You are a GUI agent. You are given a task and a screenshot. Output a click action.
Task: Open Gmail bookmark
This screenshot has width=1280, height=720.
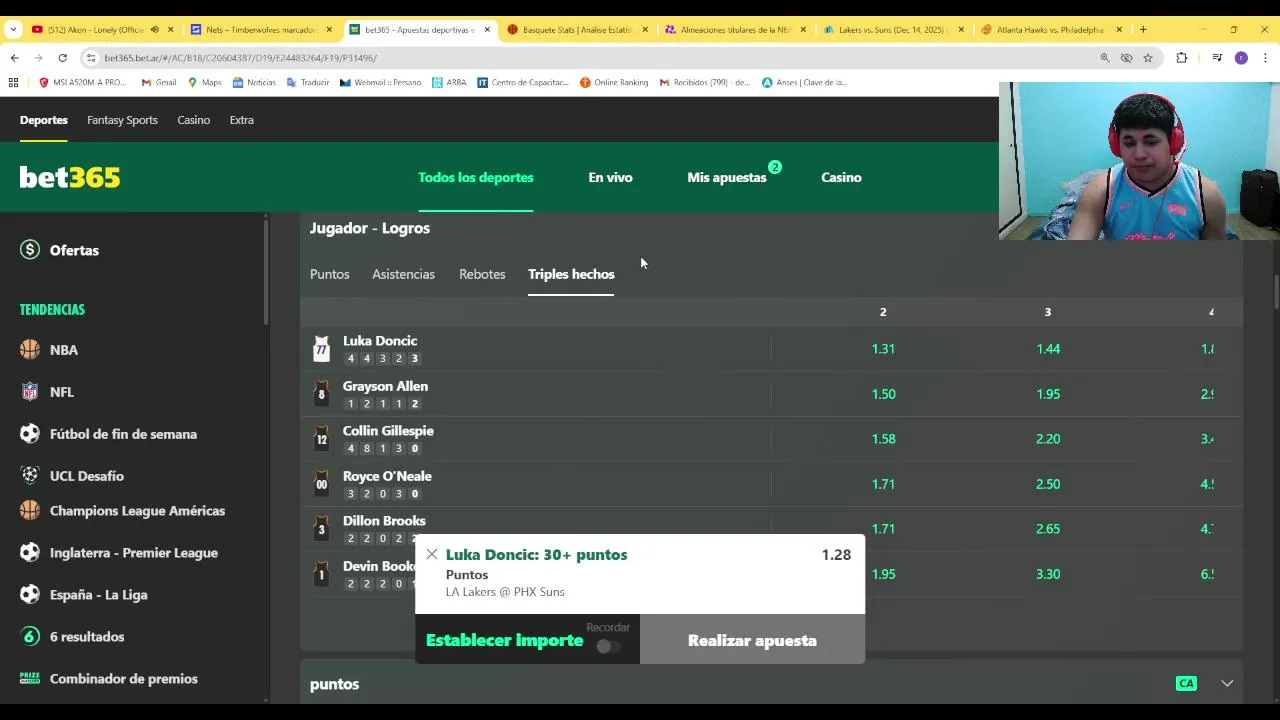(159, 82)
